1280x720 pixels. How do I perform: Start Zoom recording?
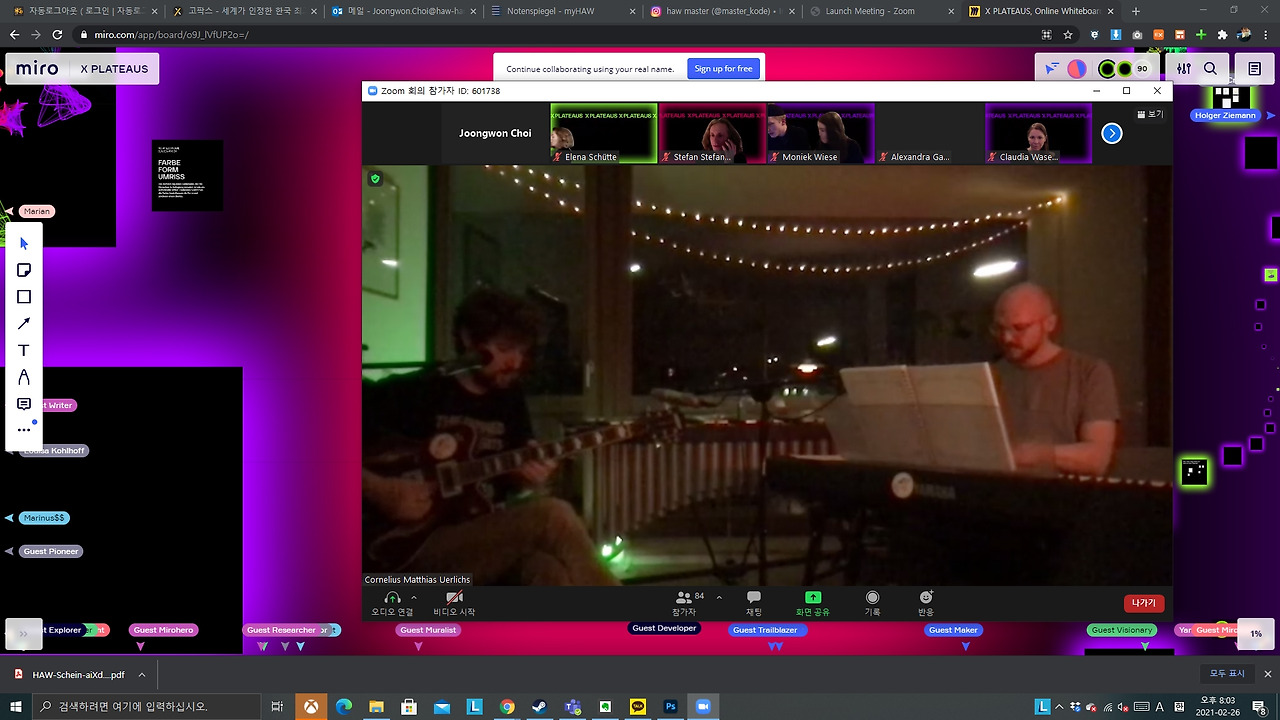873,603
